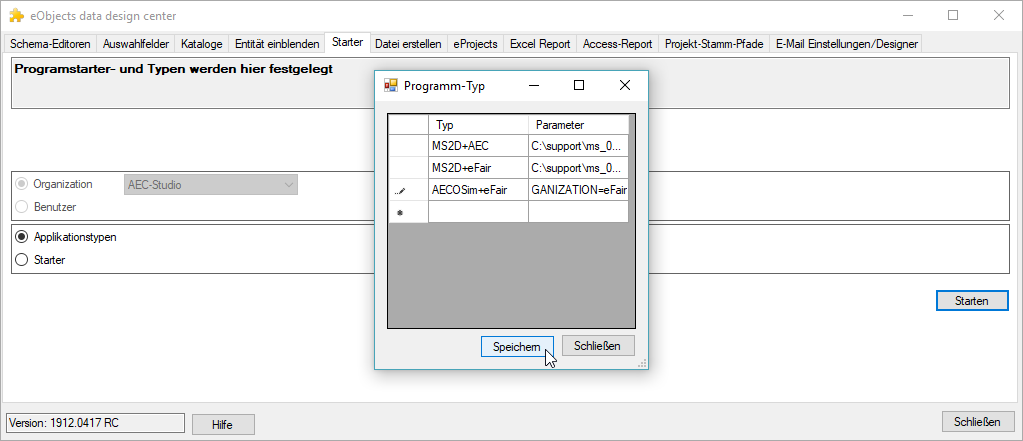Switch to the Schema-Editoren tab

coord(50,44)
